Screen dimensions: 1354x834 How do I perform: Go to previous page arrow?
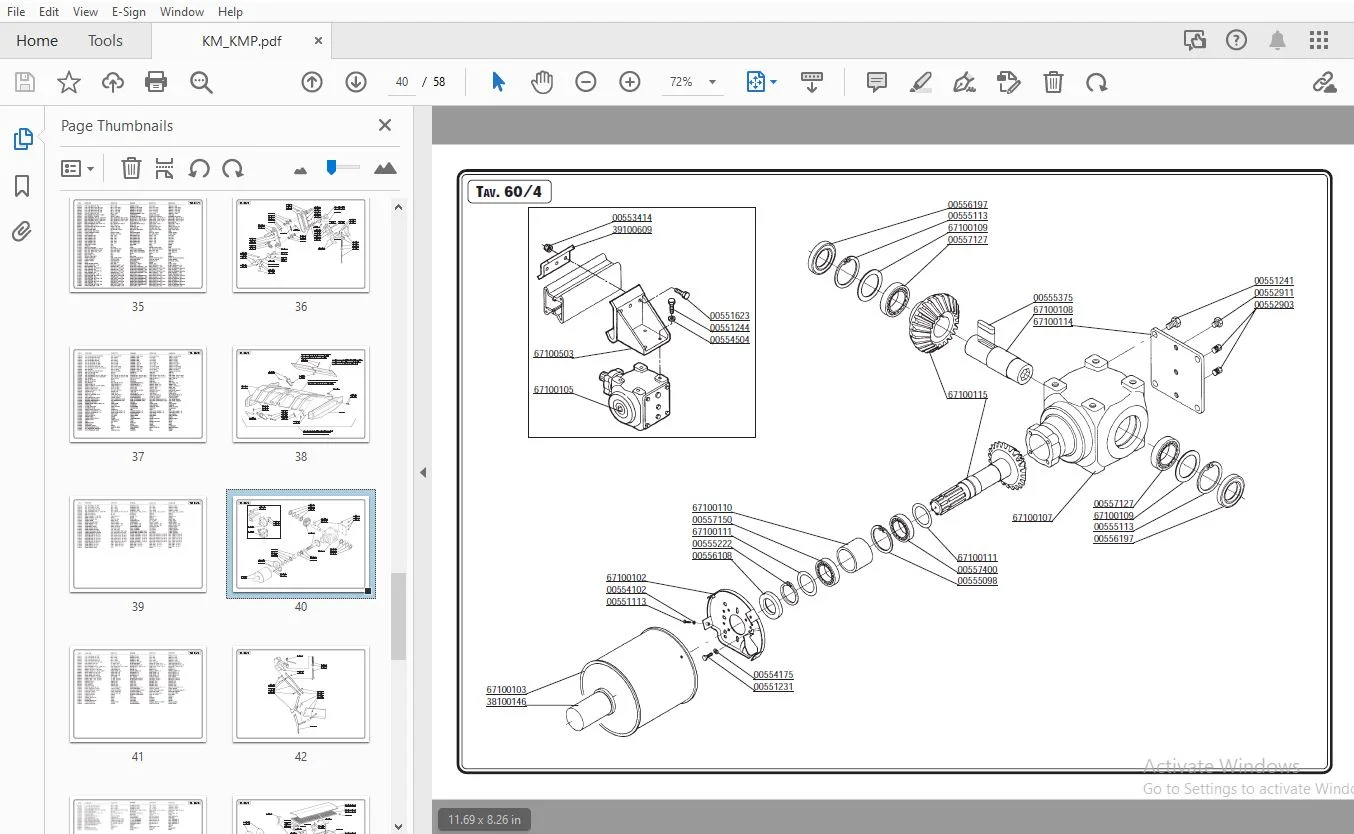[312, 82]
